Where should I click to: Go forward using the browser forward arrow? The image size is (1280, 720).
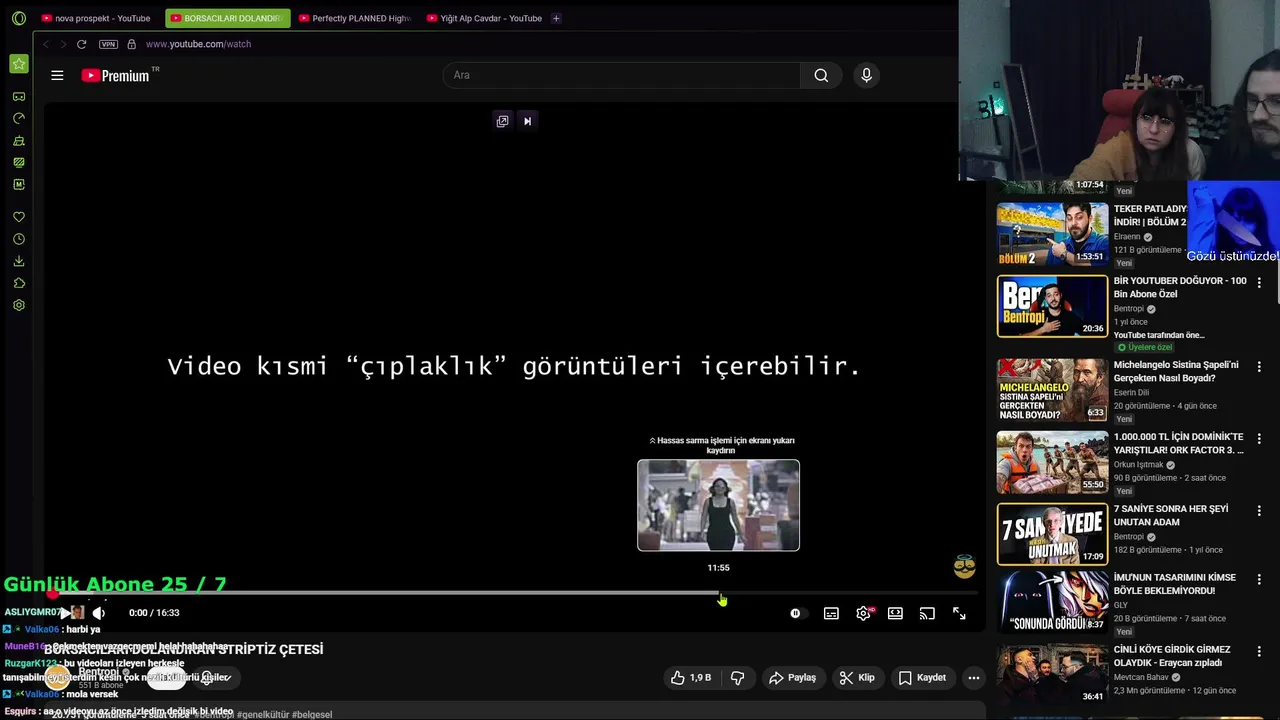point(62,44)
